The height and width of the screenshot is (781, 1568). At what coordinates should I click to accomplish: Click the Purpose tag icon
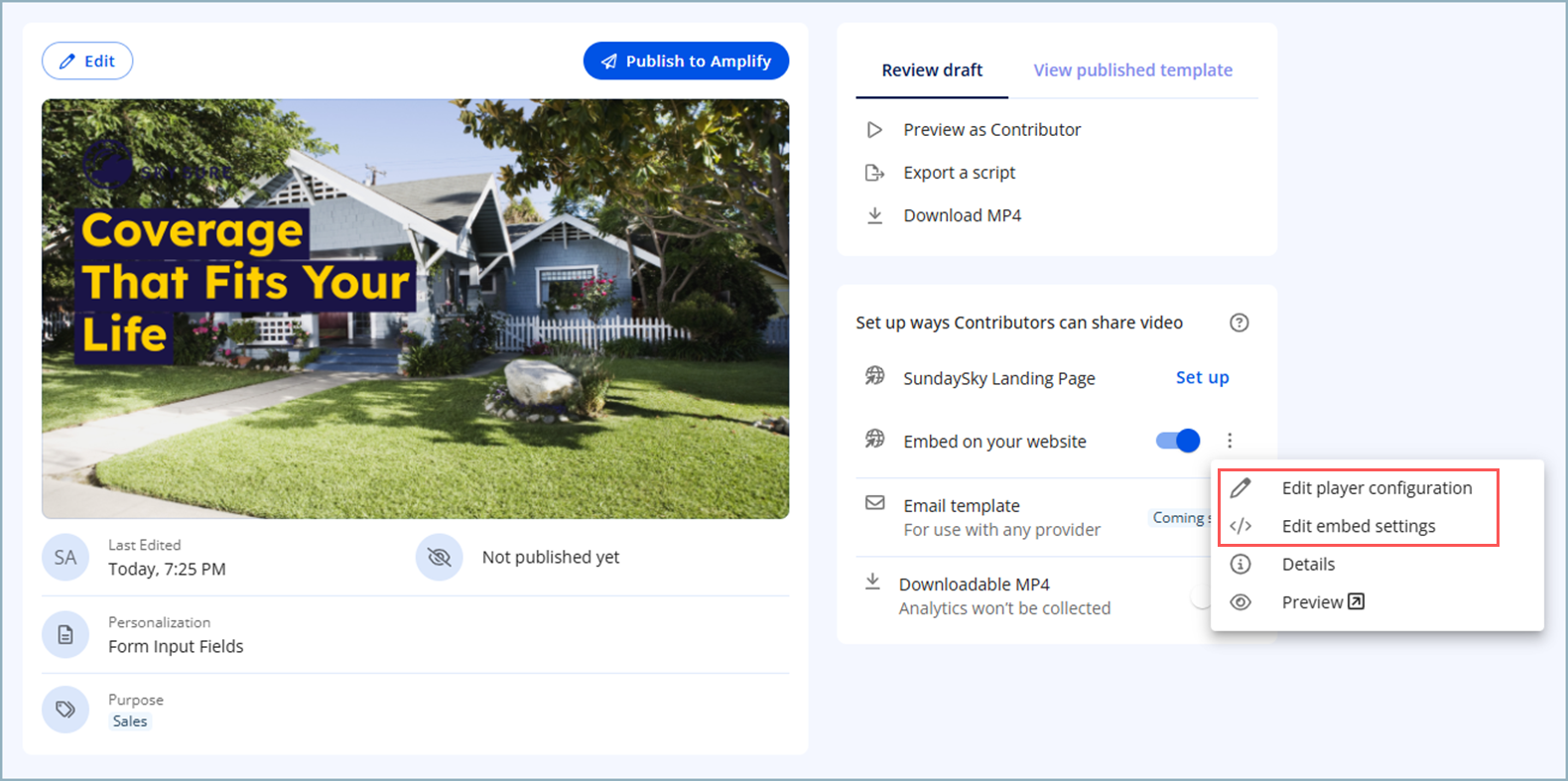(65, 710)
